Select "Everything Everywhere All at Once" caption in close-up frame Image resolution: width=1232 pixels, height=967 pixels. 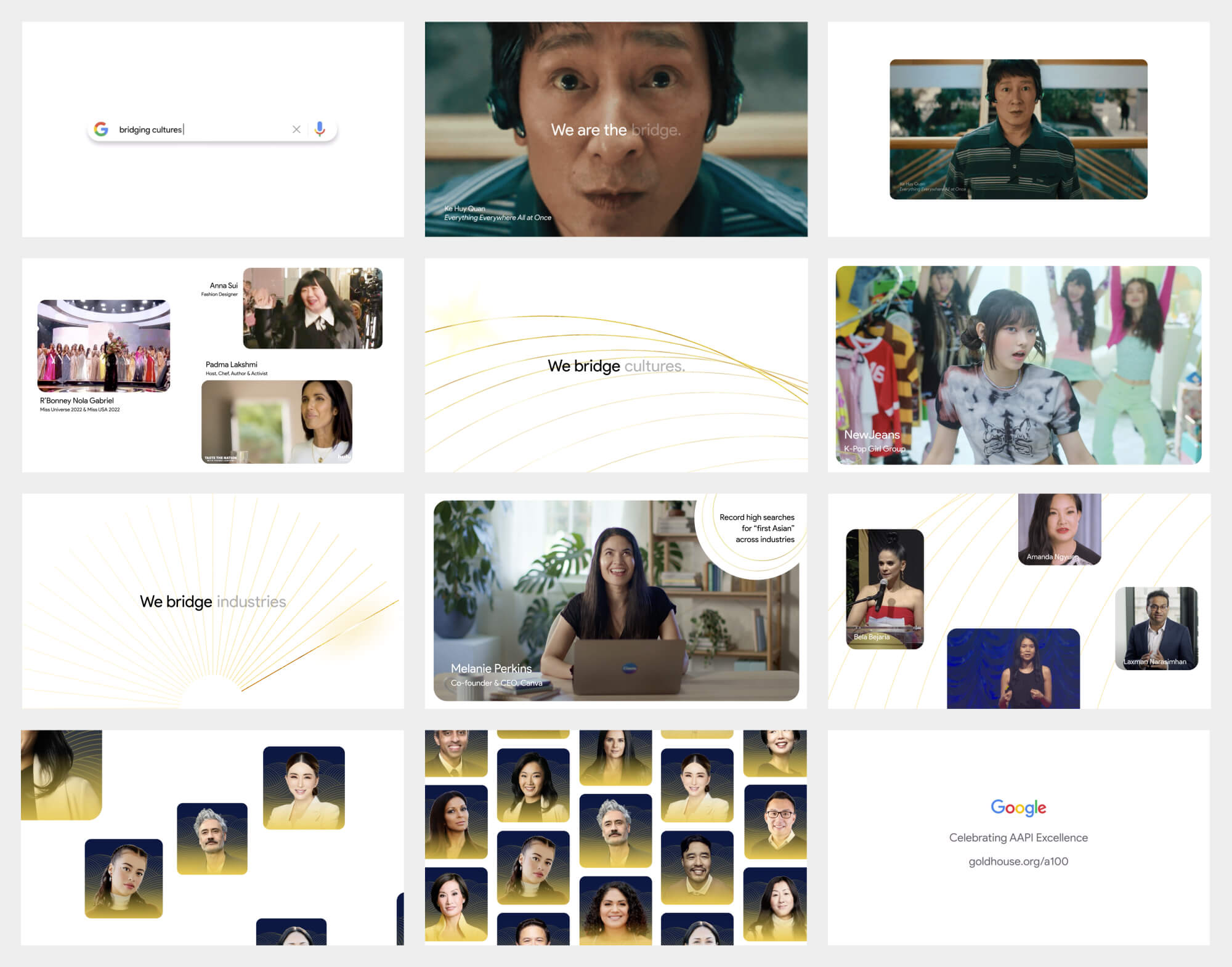tap(498, 217)
